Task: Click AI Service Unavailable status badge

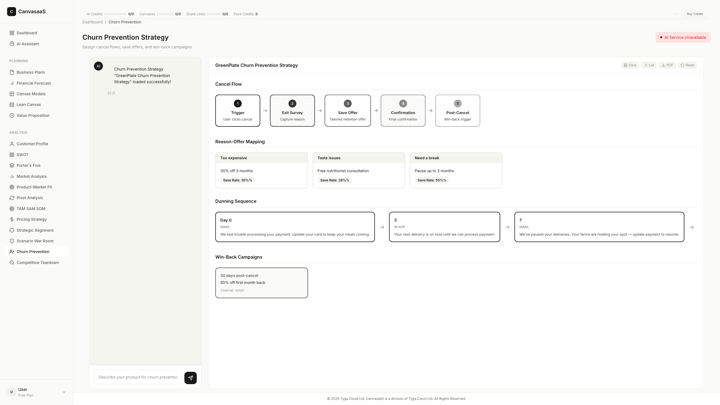Action: (x=683, y=38)
